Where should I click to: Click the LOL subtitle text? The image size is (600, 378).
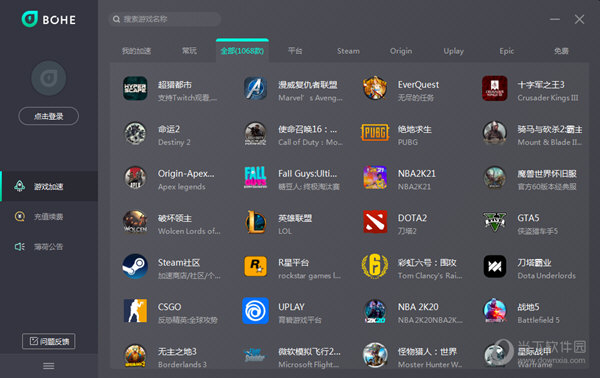[285, 231]
